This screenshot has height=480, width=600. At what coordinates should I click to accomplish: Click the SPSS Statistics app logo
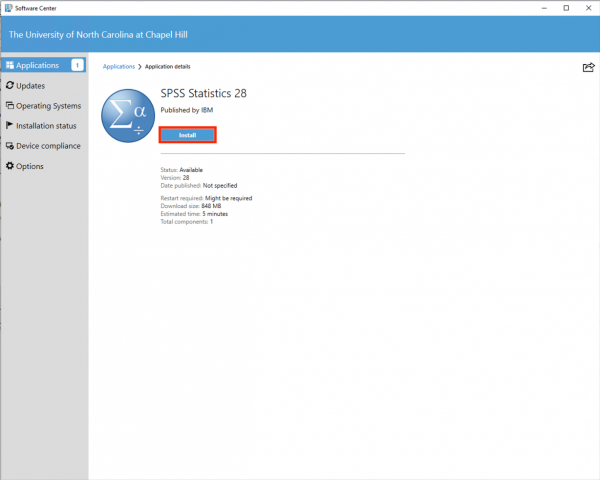coord(128,116)
